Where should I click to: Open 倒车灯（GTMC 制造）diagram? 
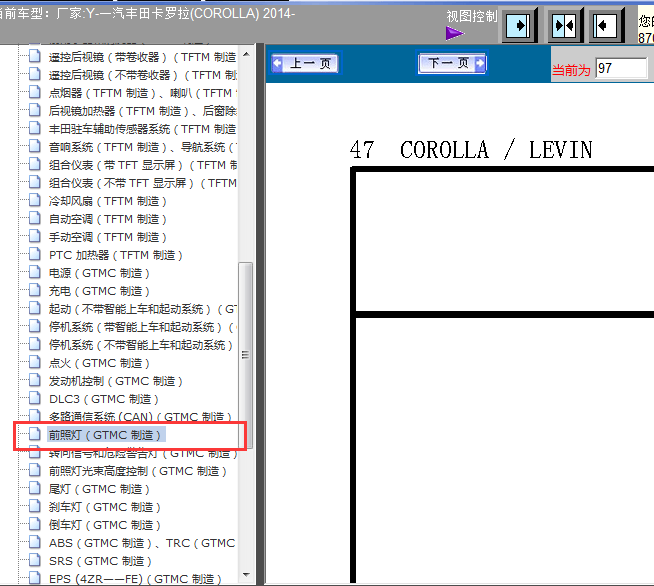click(x=104, y=525)
